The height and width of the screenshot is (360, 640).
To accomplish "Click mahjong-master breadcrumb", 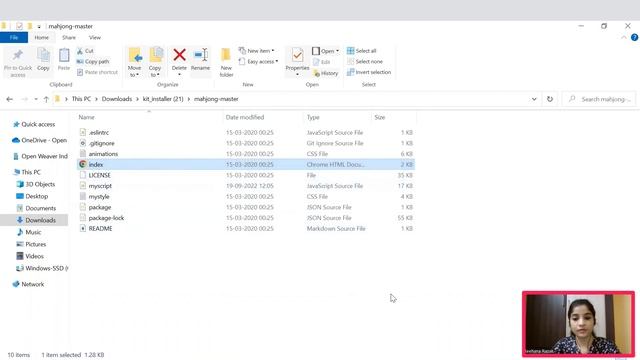I will (216, 99).
